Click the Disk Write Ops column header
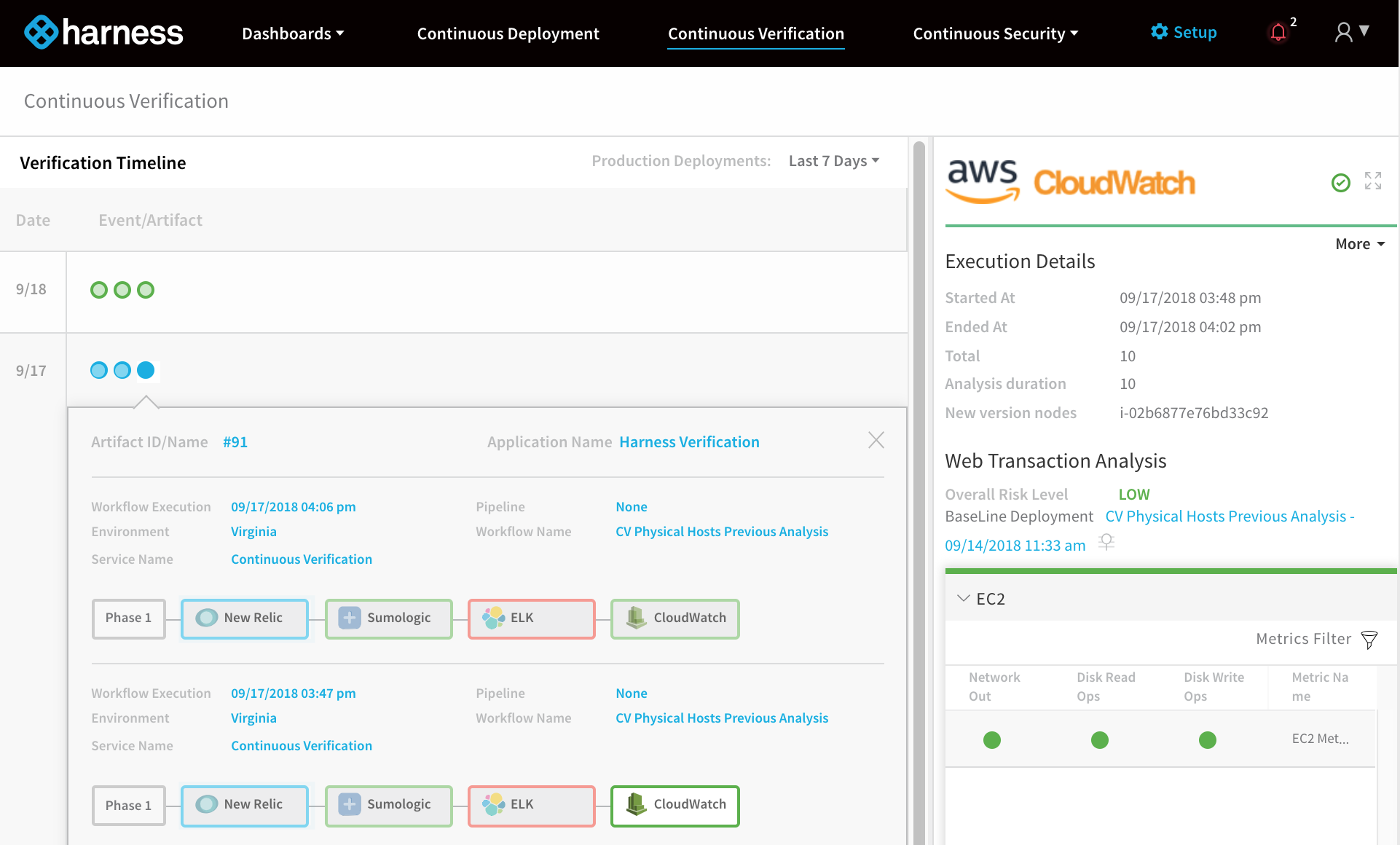Image resolution: width=1400 pixels, height=845 pixels. point(1214,687)
